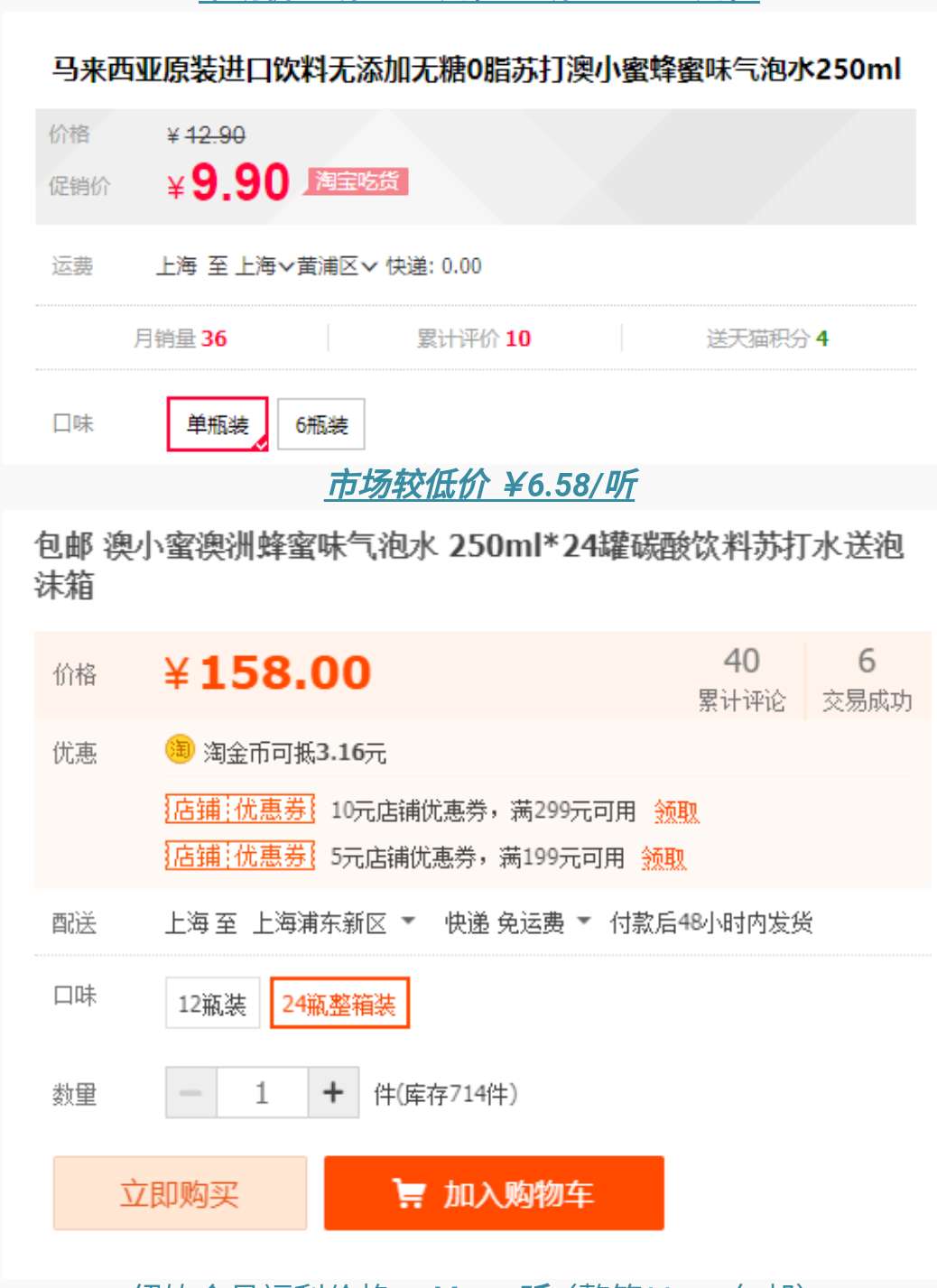Screen dimensions: 937x1288
Task: Open the 市场较低价 ¥6.58/听 link
Action: pos(481,485)
